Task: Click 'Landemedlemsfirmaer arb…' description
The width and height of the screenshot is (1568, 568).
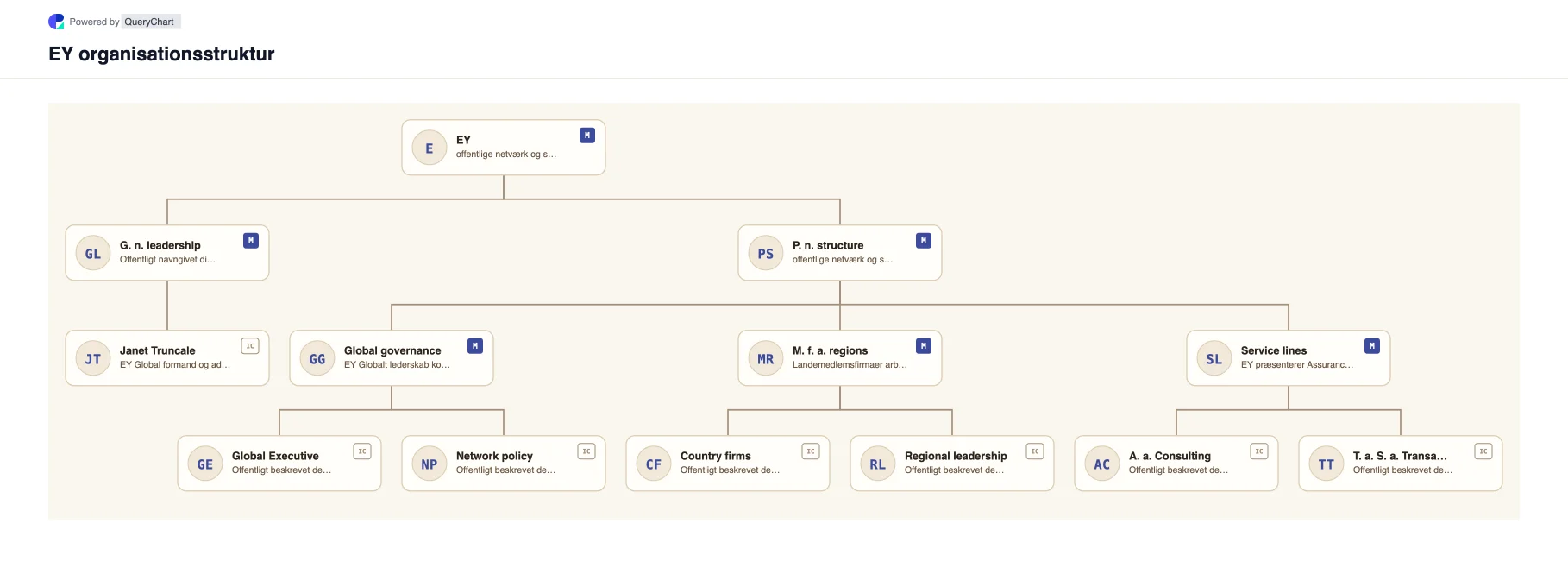Action: (x=850, y=365)
